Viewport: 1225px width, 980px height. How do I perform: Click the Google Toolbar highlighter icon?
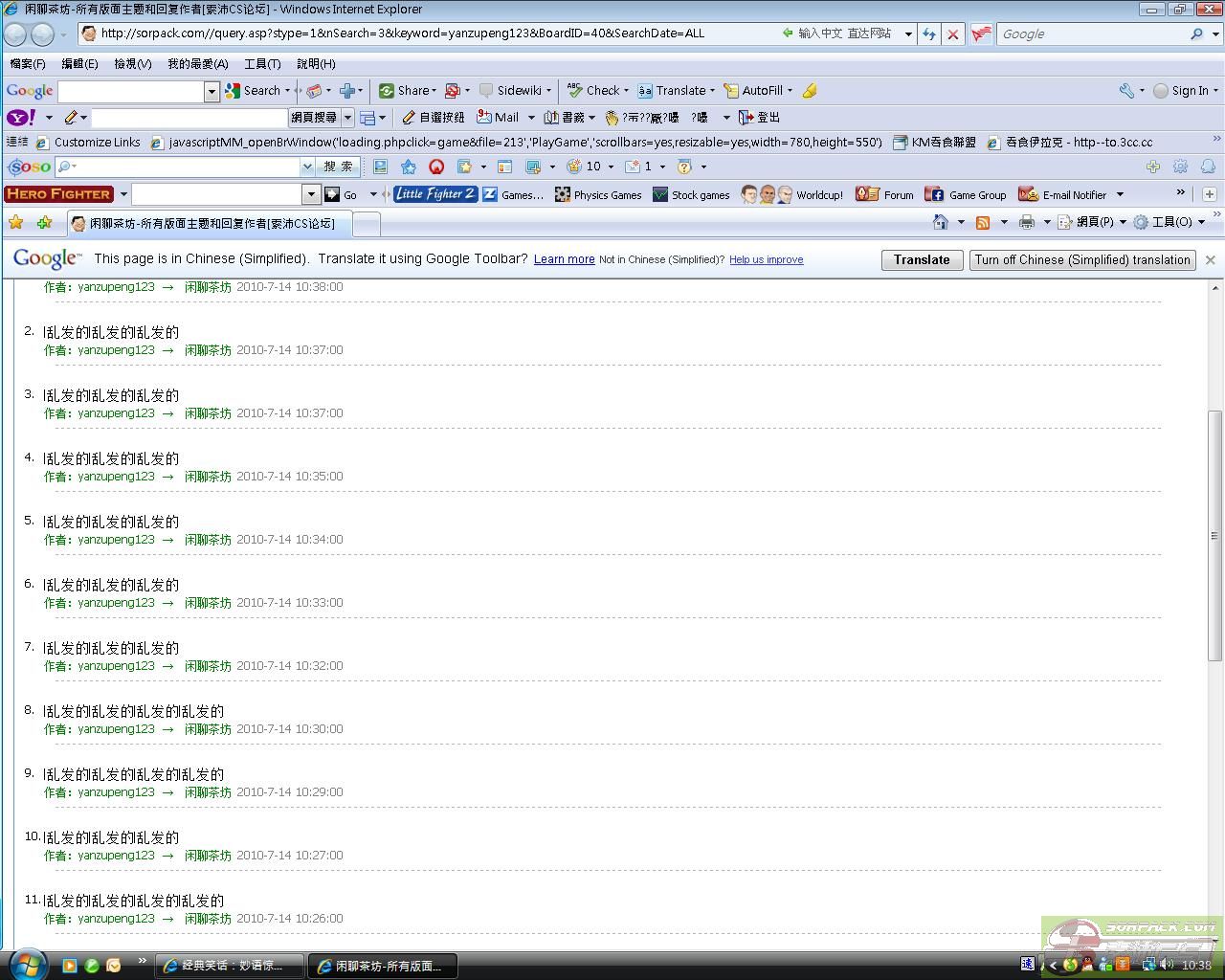[x=810, y=91]
